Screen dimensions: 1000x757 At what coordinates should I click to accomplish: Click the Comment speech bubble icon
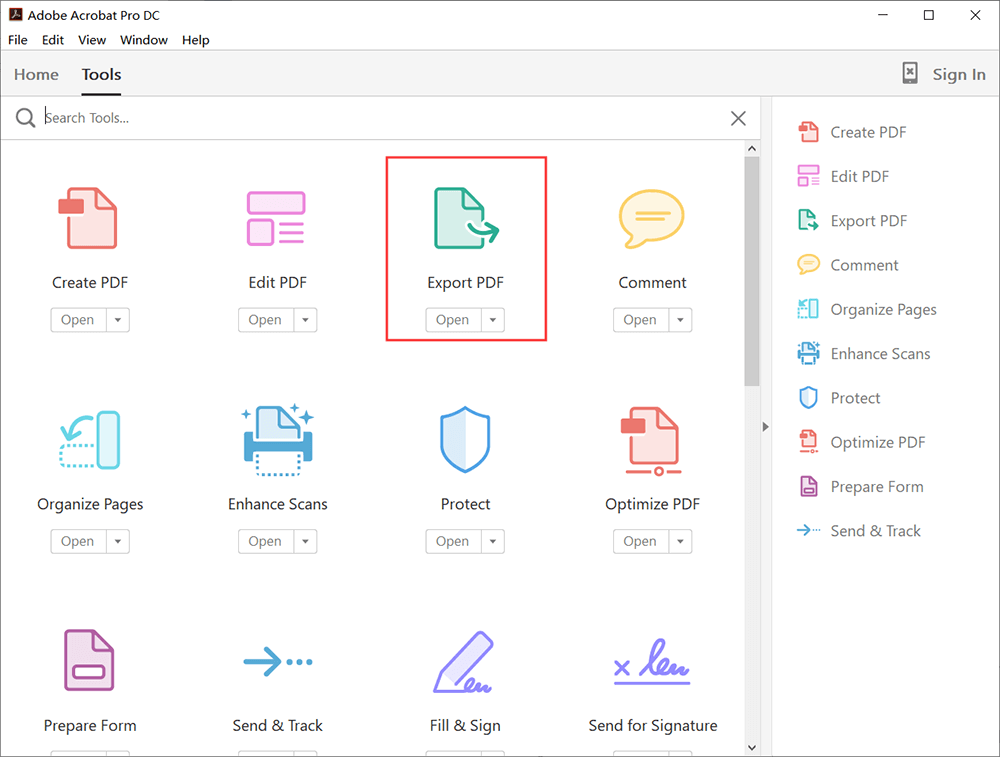651,218
